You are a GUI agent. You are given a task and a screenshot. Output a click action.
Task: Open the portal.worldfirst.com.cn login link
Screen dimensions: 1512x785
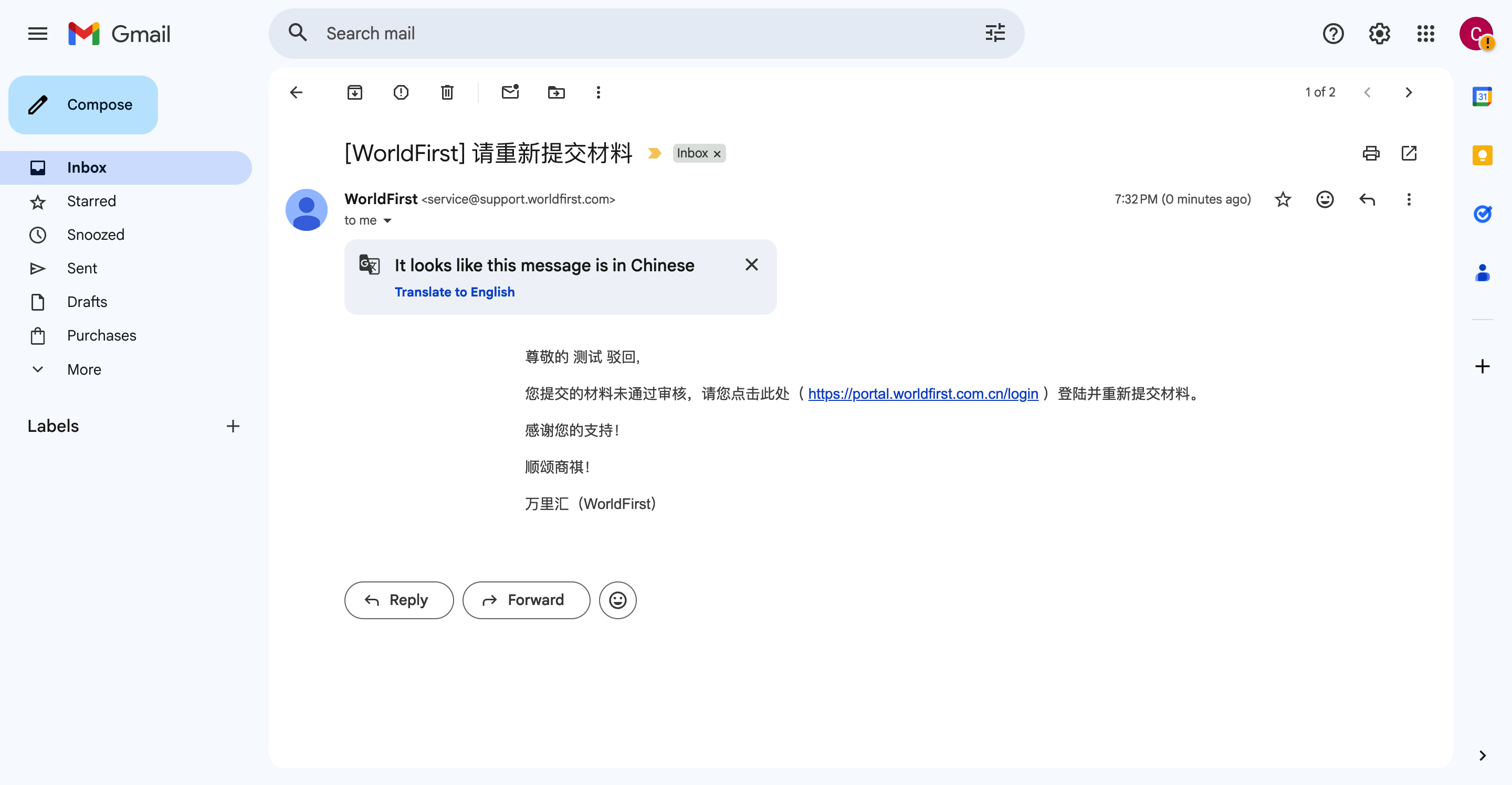tap(923, 393)
